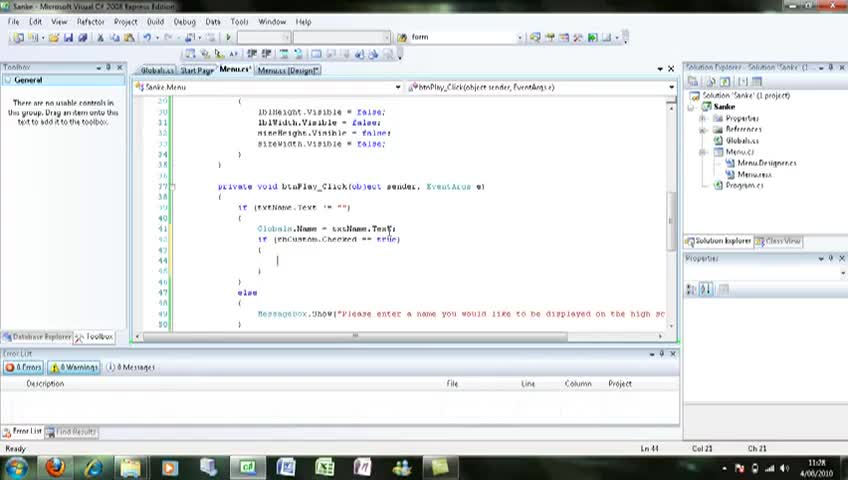Image resolution: width=848 pixels, height=480 pixels.
Task: Open Visual C# from the taskbar
Action: click(248, 468)
